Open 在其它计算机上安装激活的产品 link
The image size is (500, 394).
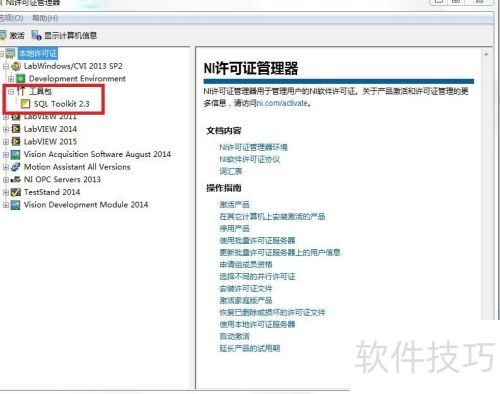pos(272,217)
